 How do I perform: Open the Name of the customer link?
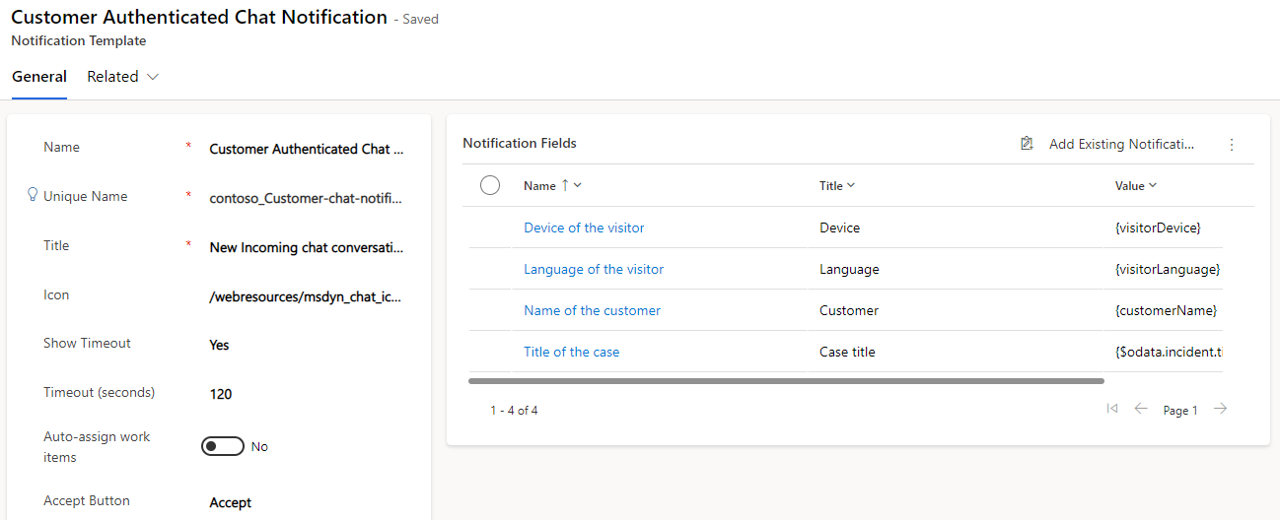click(592, 310)
